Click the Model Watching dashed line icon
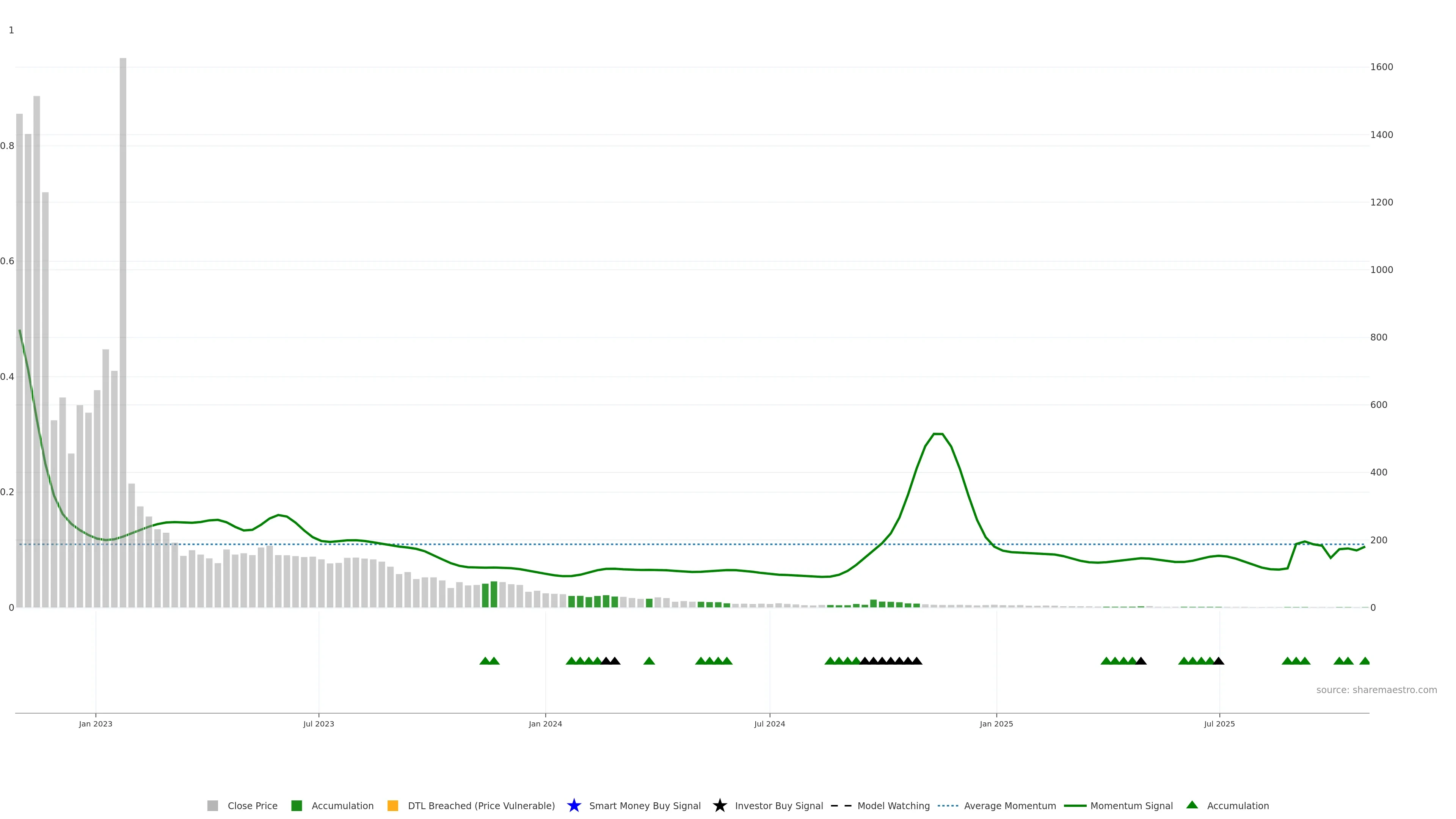The width and height of the screenshot is (1456, 819). click(x=841, y=805)
